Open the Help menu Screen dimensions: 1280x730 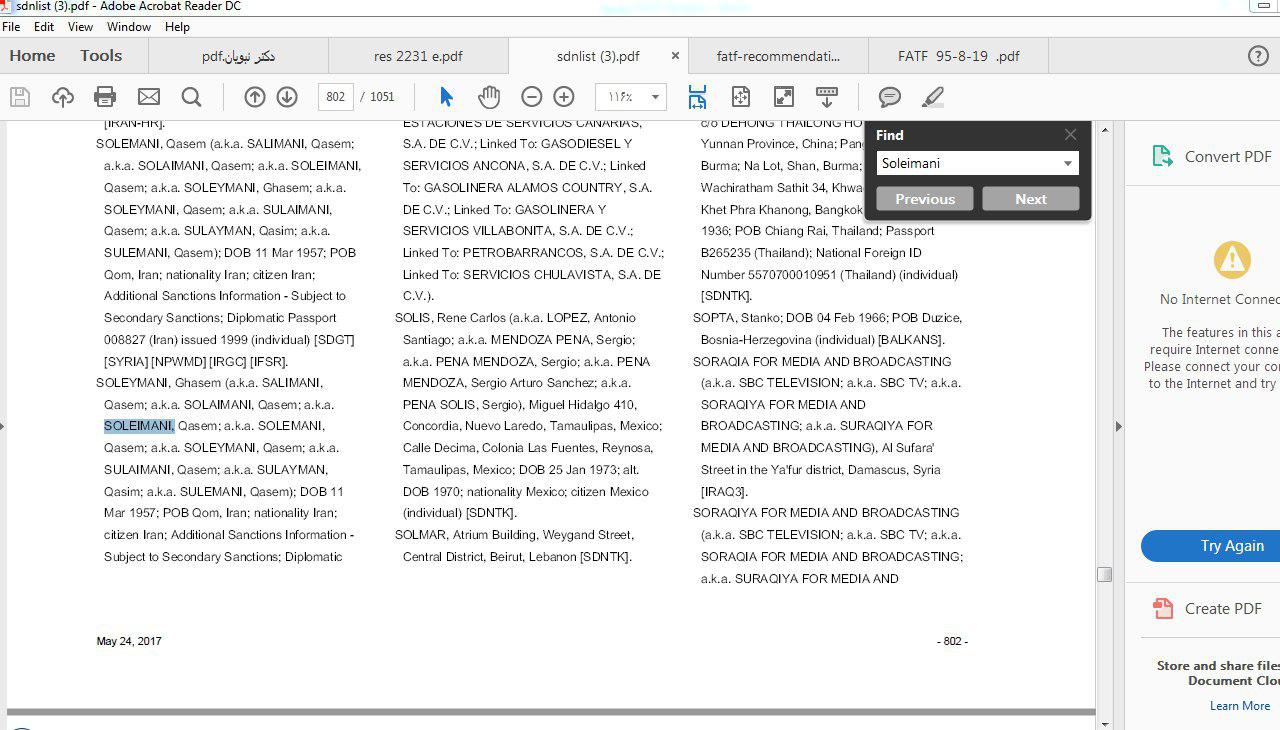(x=177, y=27)
